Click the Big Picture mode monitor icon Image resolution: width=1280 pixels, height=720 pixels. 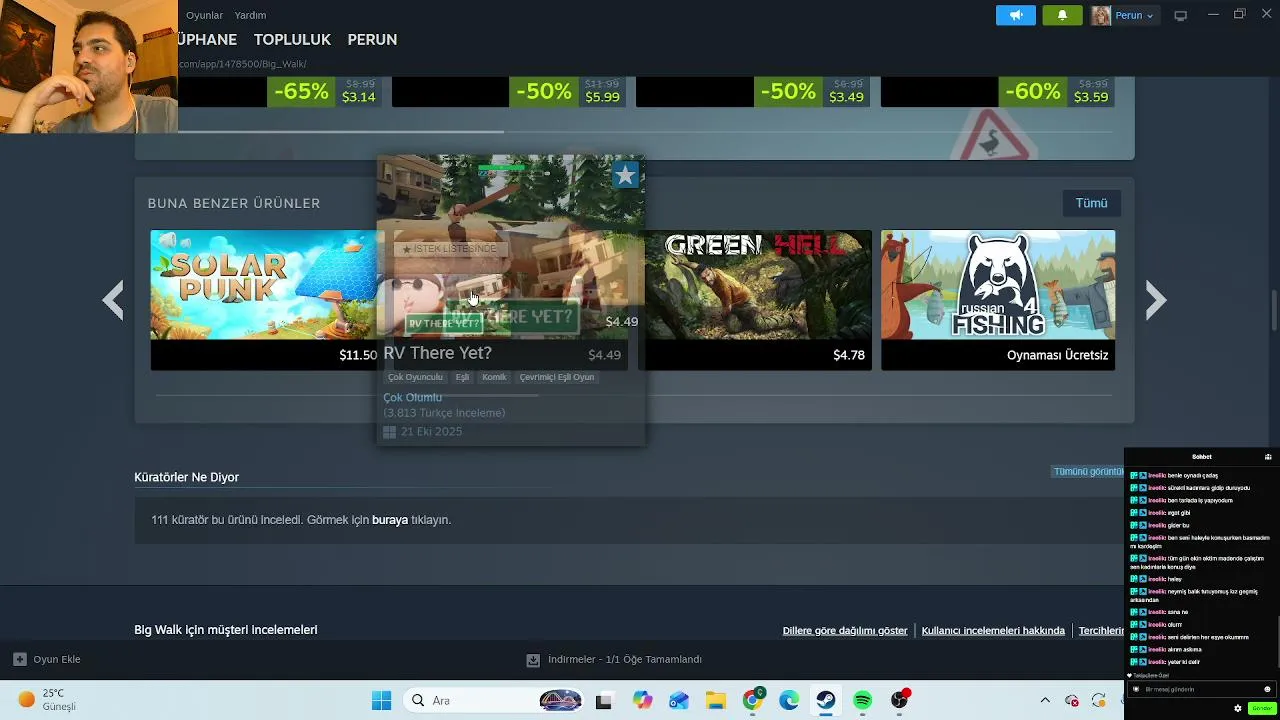tap(1181, 15)
